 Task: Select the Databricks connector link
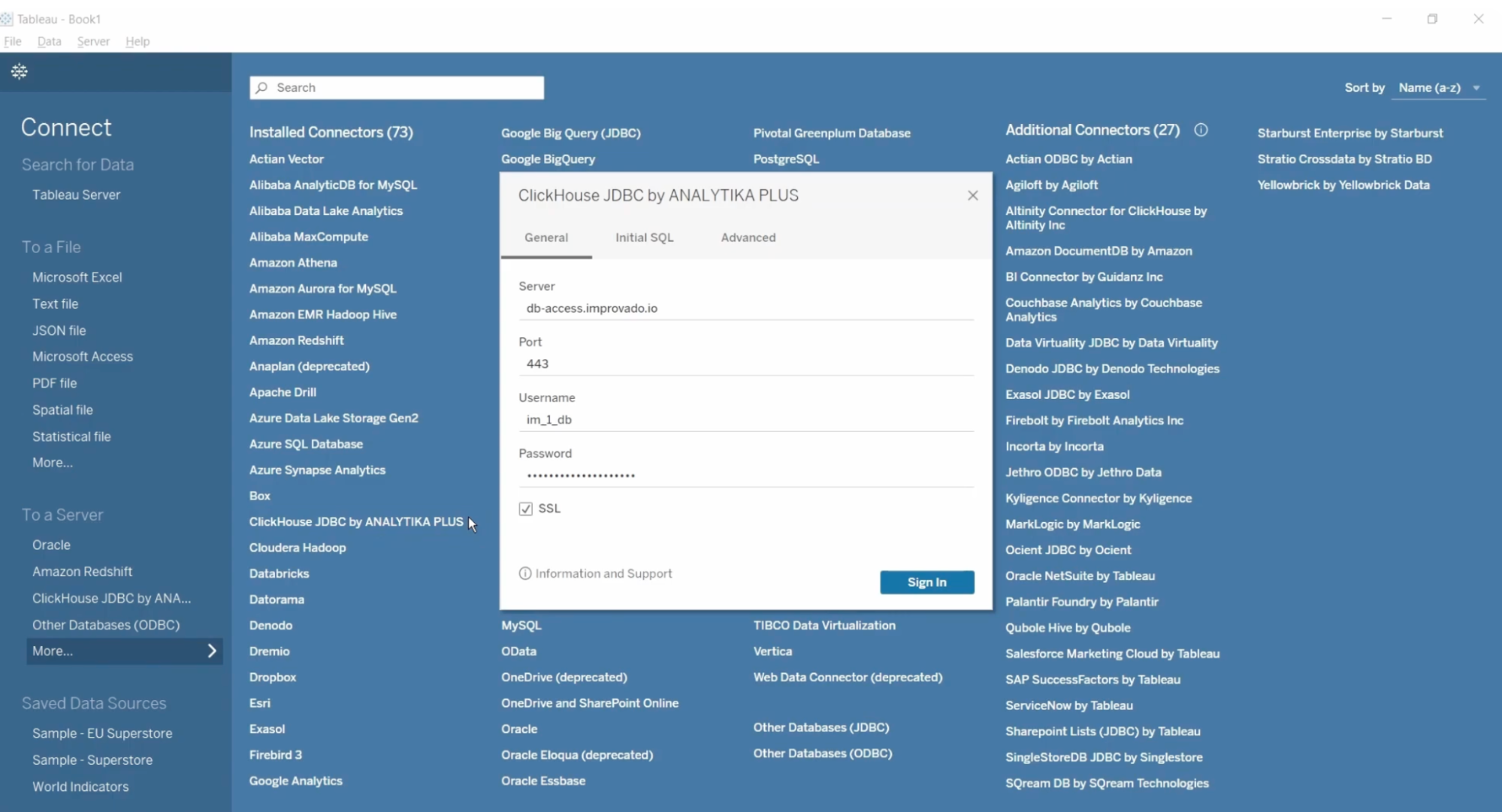(279, 574)
